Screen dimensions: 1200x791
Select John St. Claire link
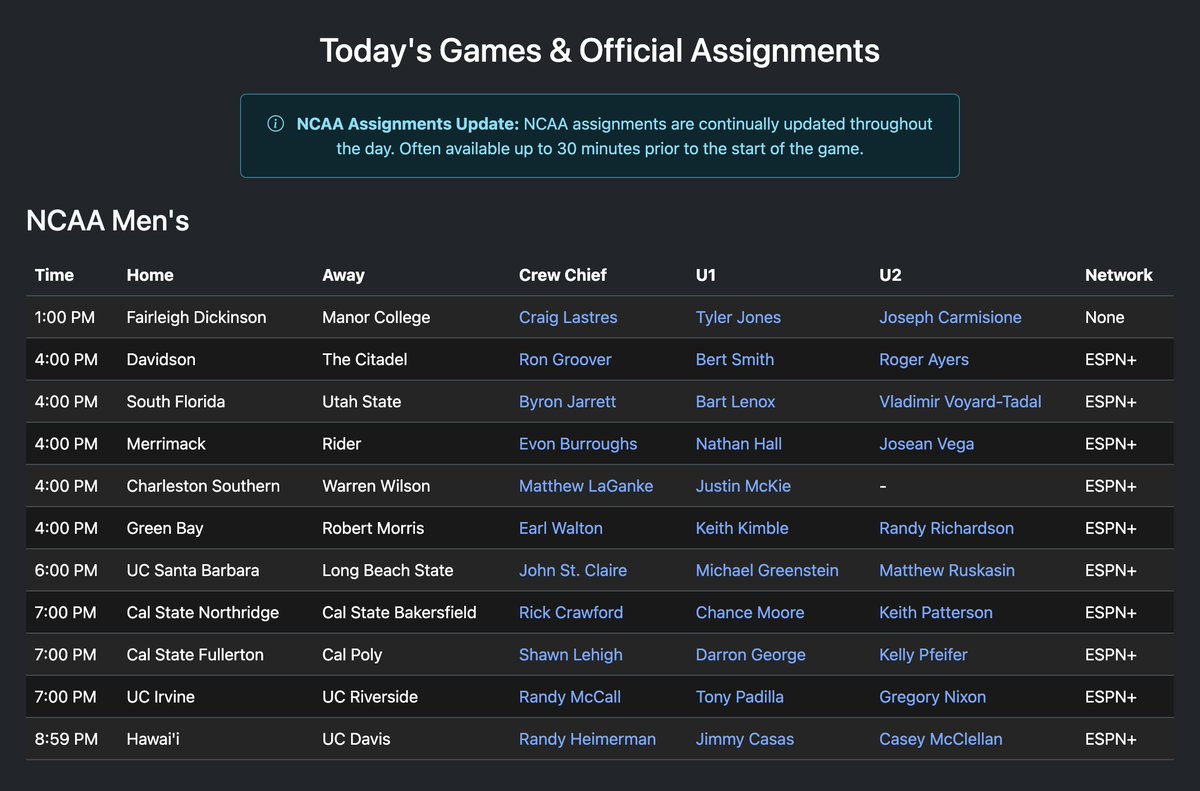click(x=573, y=570)
